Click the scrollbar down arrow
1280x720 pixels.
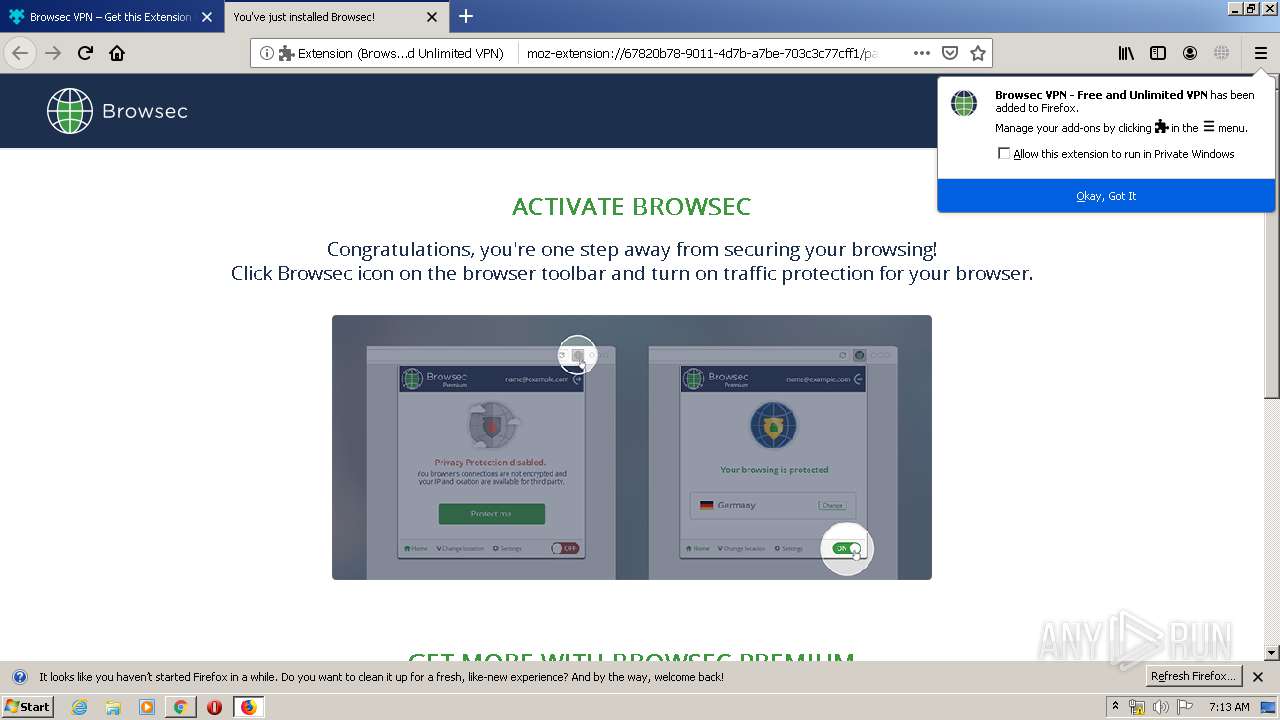(1272, 652)
